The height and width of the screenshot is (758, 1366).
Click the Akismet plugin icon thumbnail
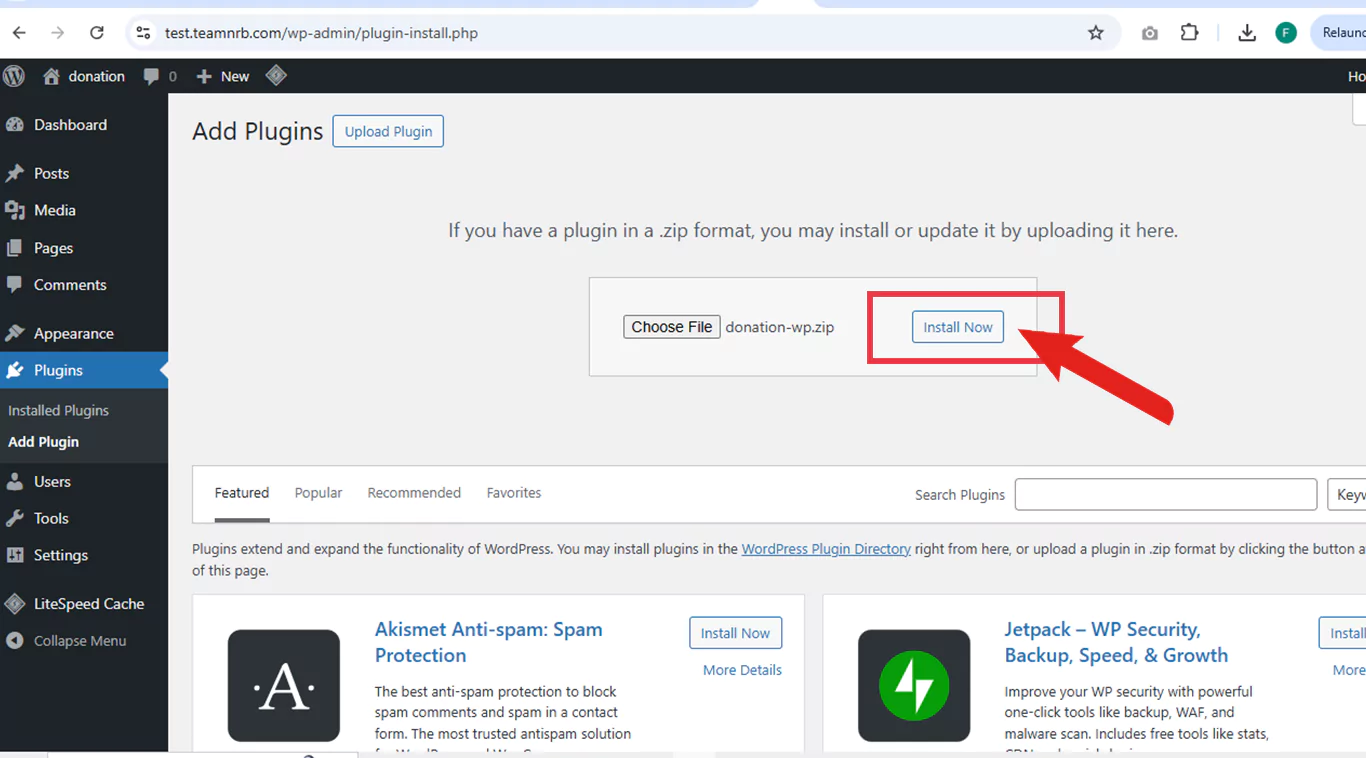(x=284, y=685)
